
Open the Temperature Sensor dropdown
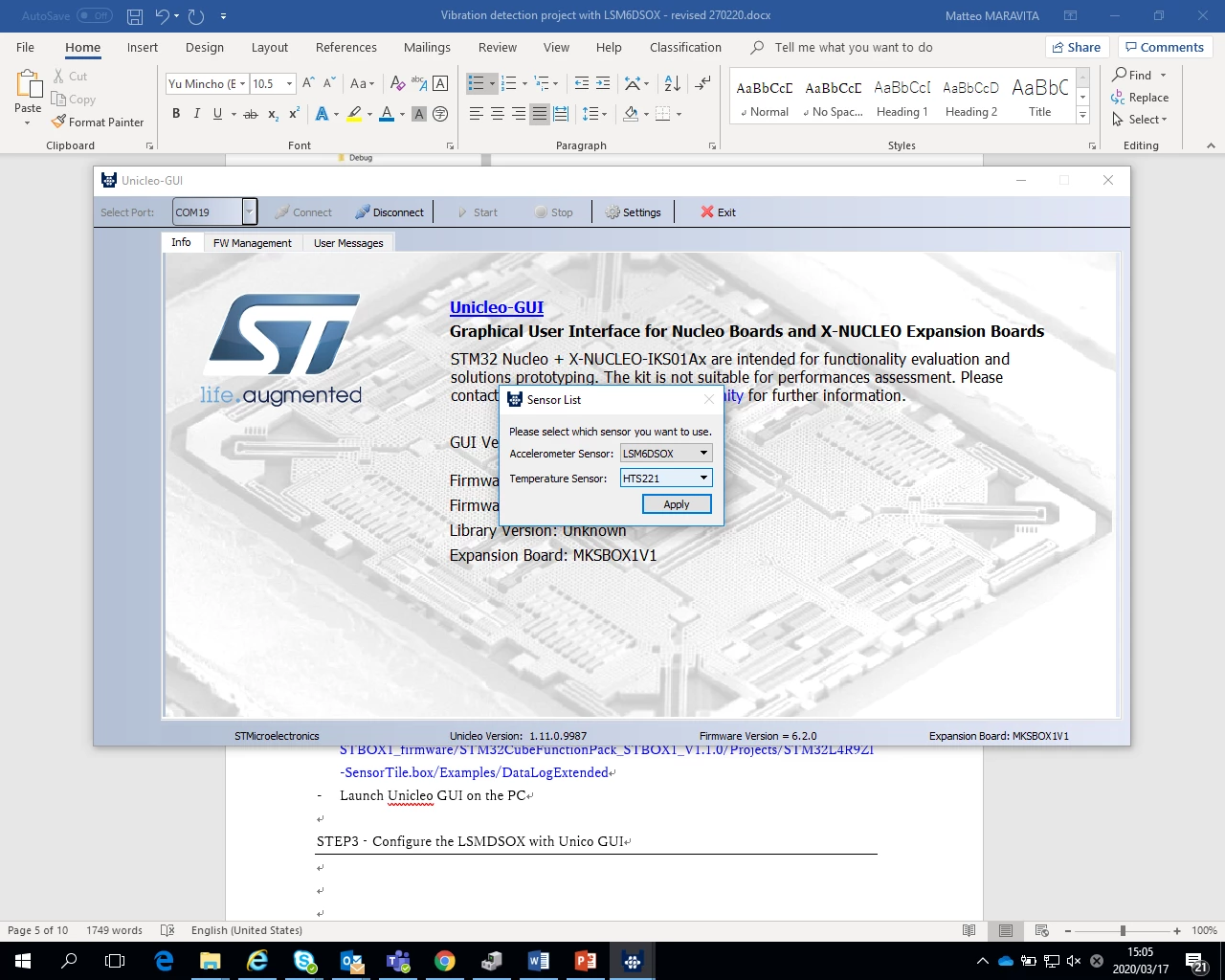(x=666, y=479)
